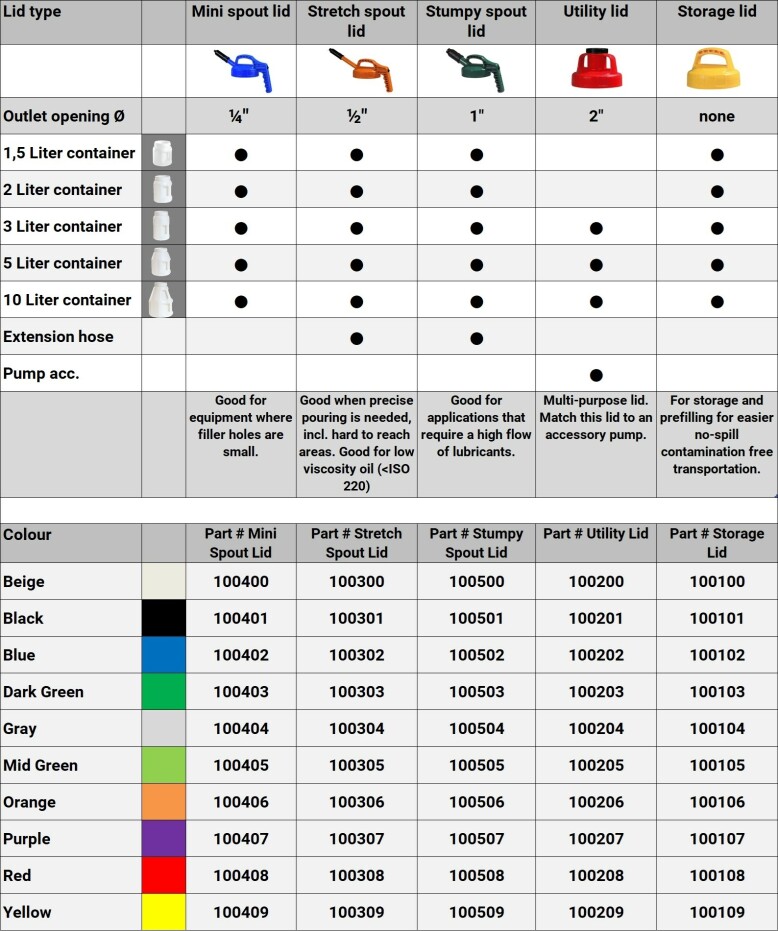778x931 pixels.
Task: Select the 3 Liter container thumbnail
Action: 161,226
